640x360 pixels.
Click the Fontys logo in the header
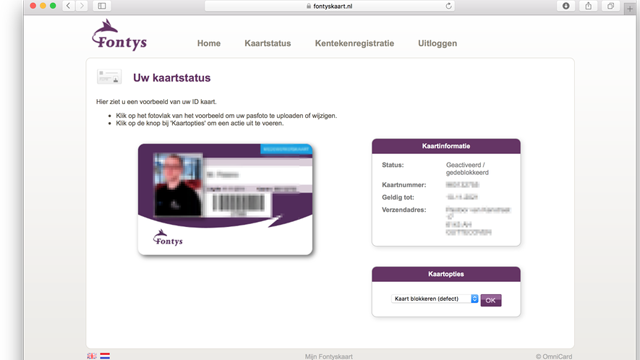coord(119,35)
